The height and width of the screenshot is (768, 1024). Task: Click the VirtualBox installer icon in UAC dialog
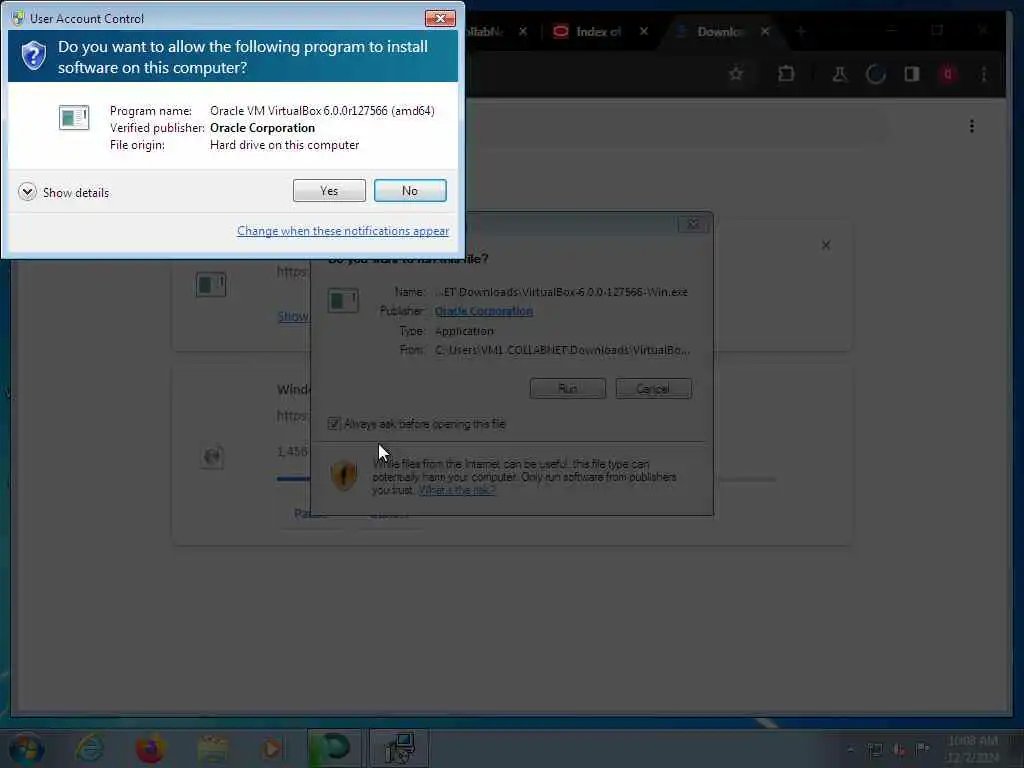[x=74, y=118]
